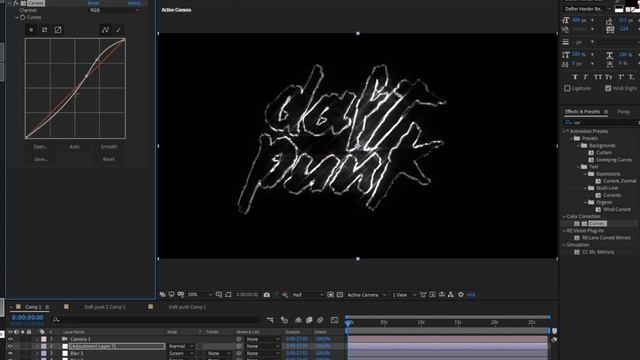Screen dimensions: 640x360
Task: Click the Auto button under curves
Action: click(x=74, y=147)
